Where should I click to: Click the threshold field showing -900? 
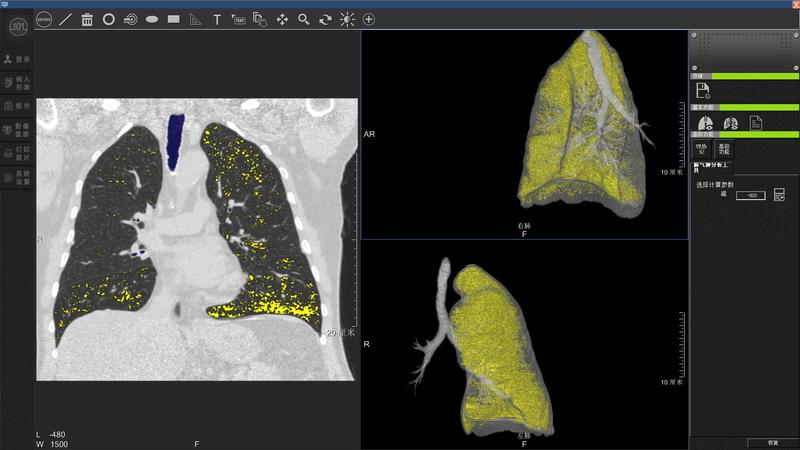tap(751, 195)
